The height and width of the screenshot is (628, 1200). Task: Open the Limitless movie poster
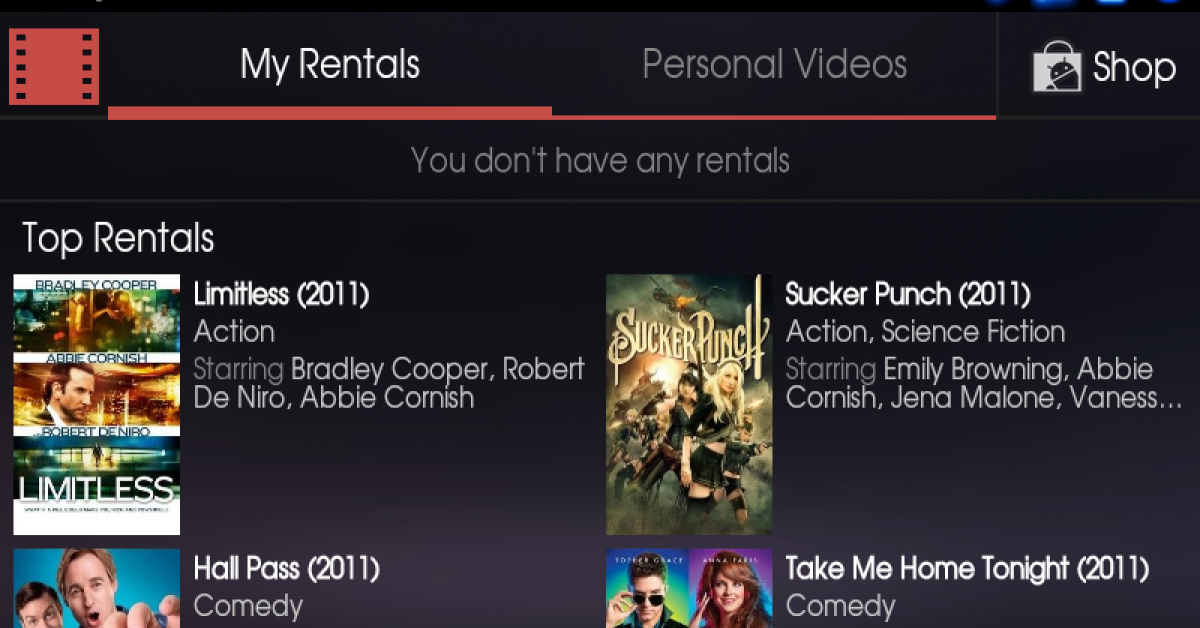pos(97,404)
